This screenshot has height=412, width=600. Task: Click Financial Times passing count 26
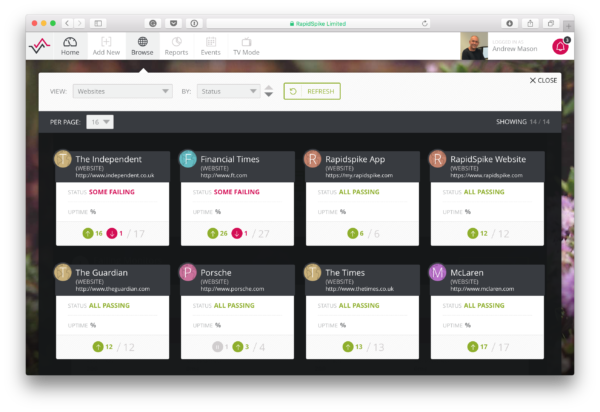[217, 233]
